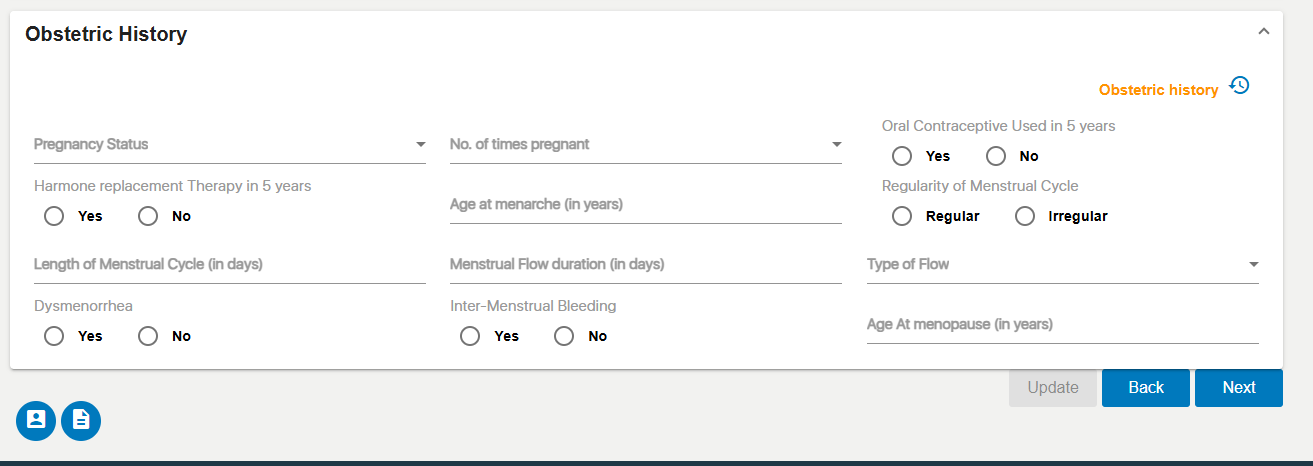Click the patient profile icon button
The image size is (1313, 466).
click(x=36, y=420)
